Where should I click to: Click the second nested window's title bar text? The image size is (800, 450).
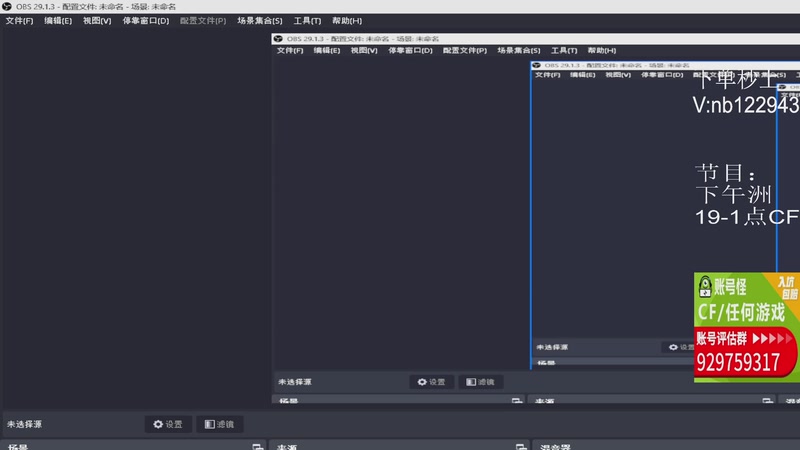(617, 65)
